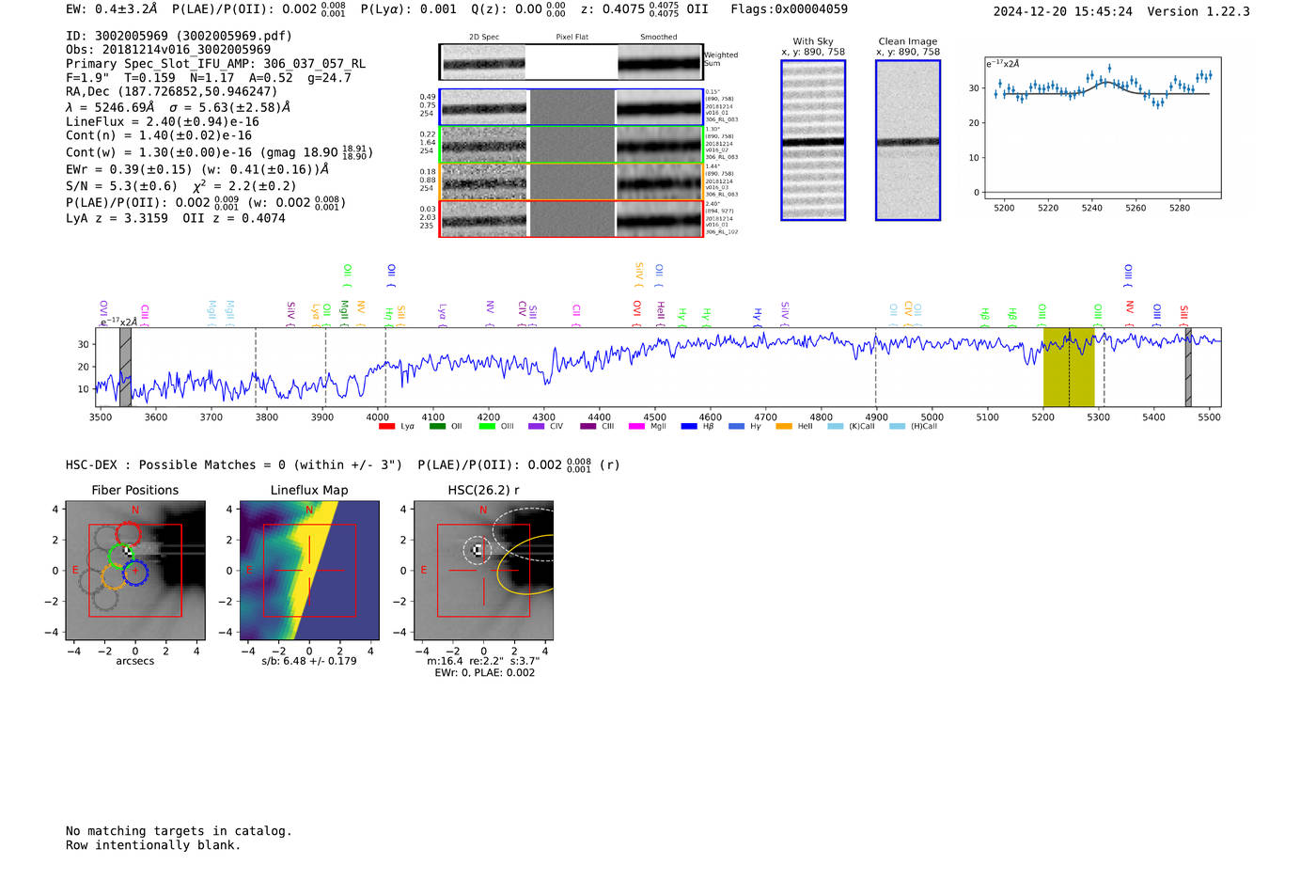
Task: Click the RA,Dec coordinates line
Action: (171, 91)
